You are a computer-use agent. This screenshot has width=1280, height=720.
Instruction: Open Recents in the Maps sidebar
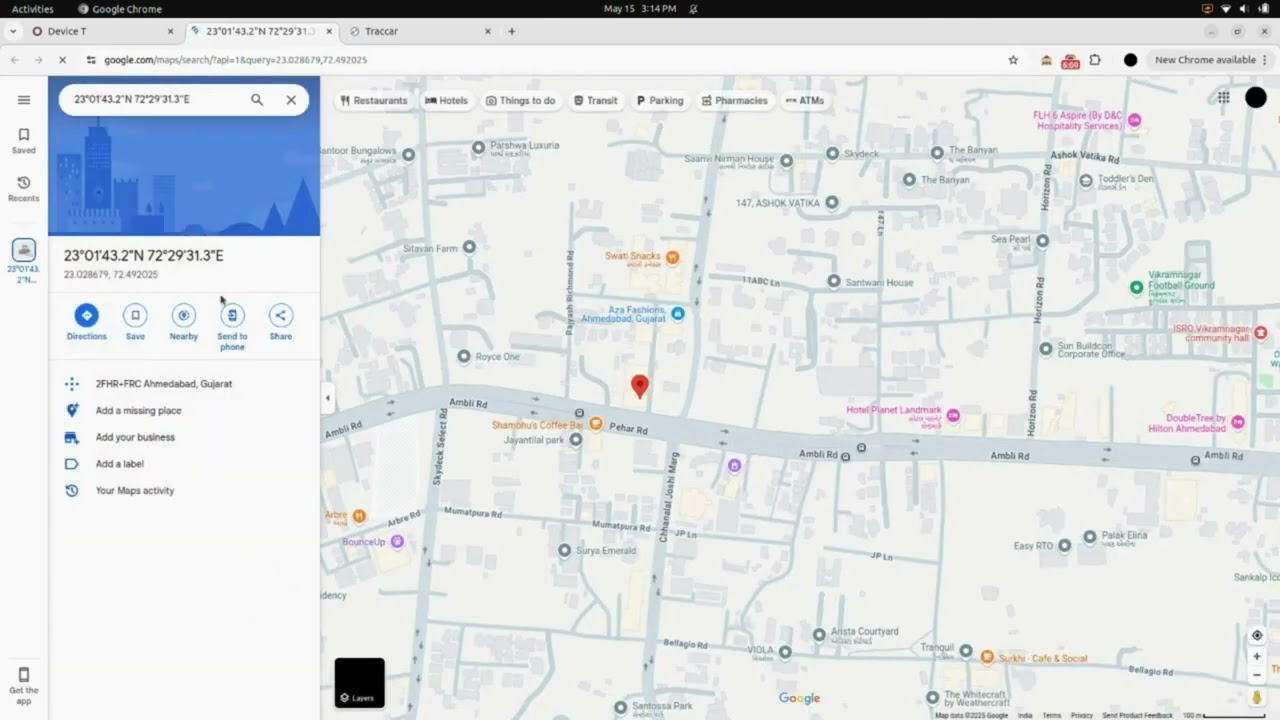[x=24, y=189]
